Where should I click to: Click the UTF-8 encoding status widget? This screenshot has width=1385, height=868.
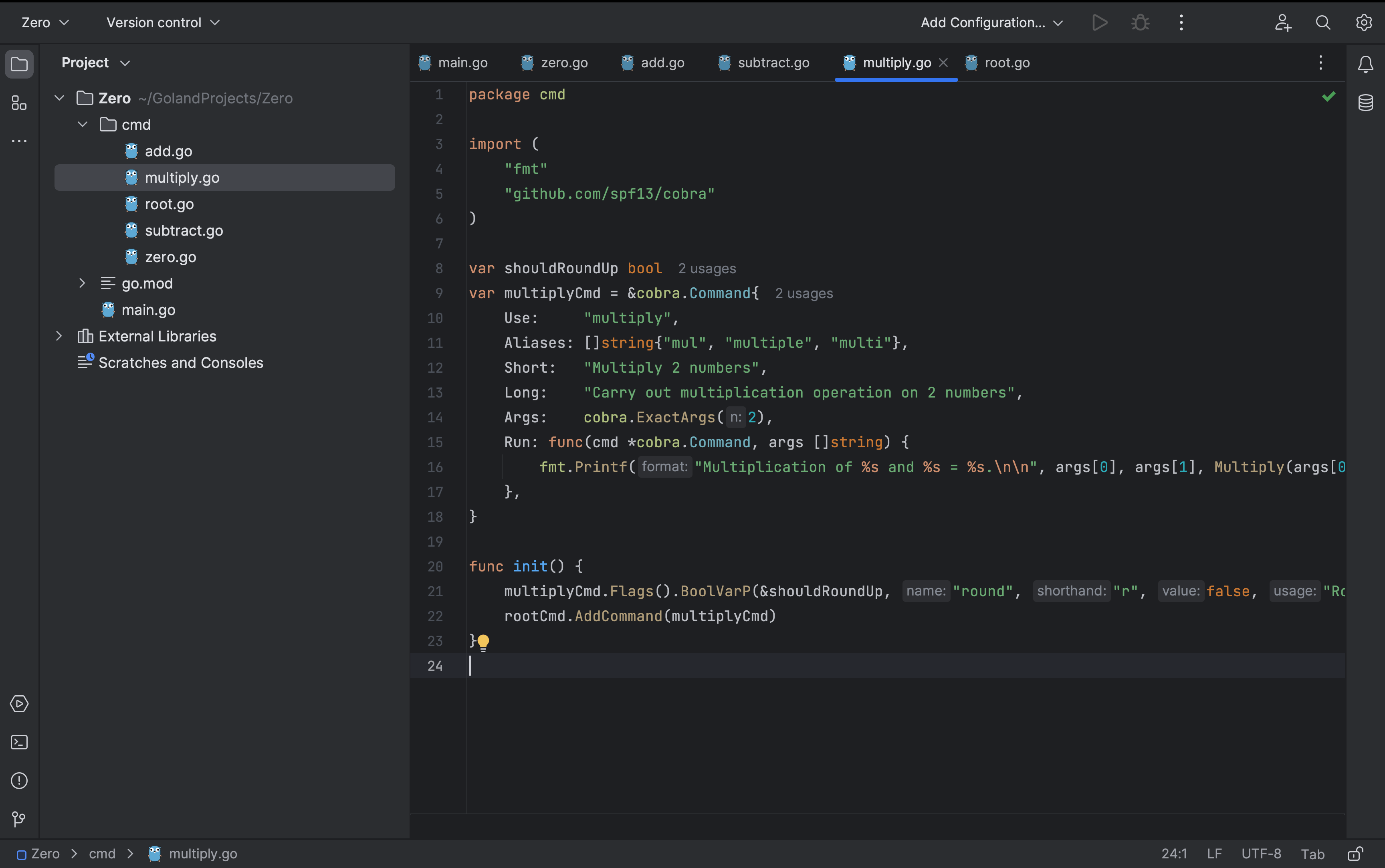tap(1261, 854)
